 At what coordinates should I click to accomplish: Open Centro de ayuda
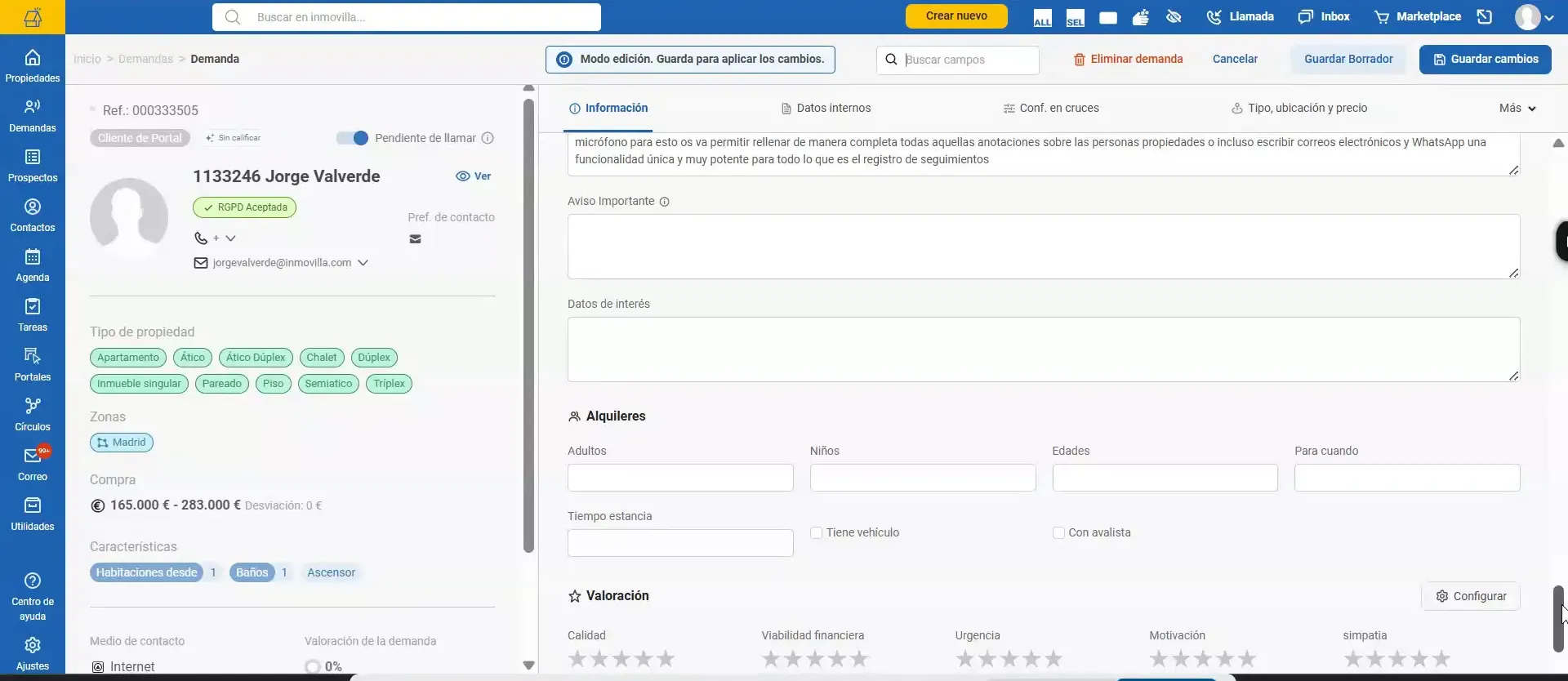[33, 596]
